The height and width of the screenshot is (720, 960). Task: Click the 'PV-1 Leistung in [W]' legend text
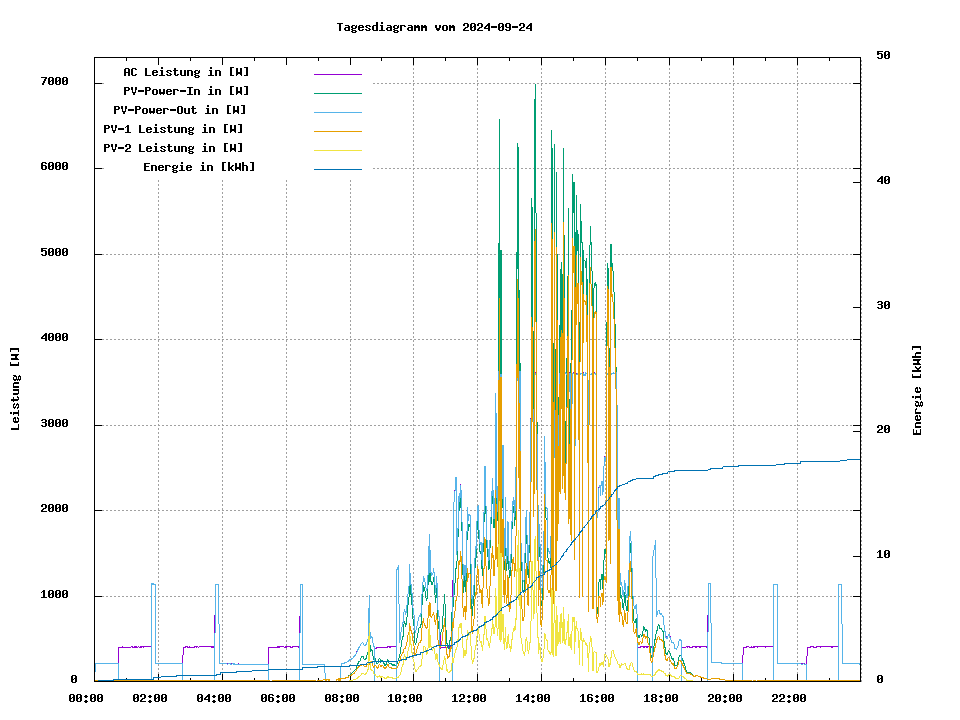pos(173,129)
